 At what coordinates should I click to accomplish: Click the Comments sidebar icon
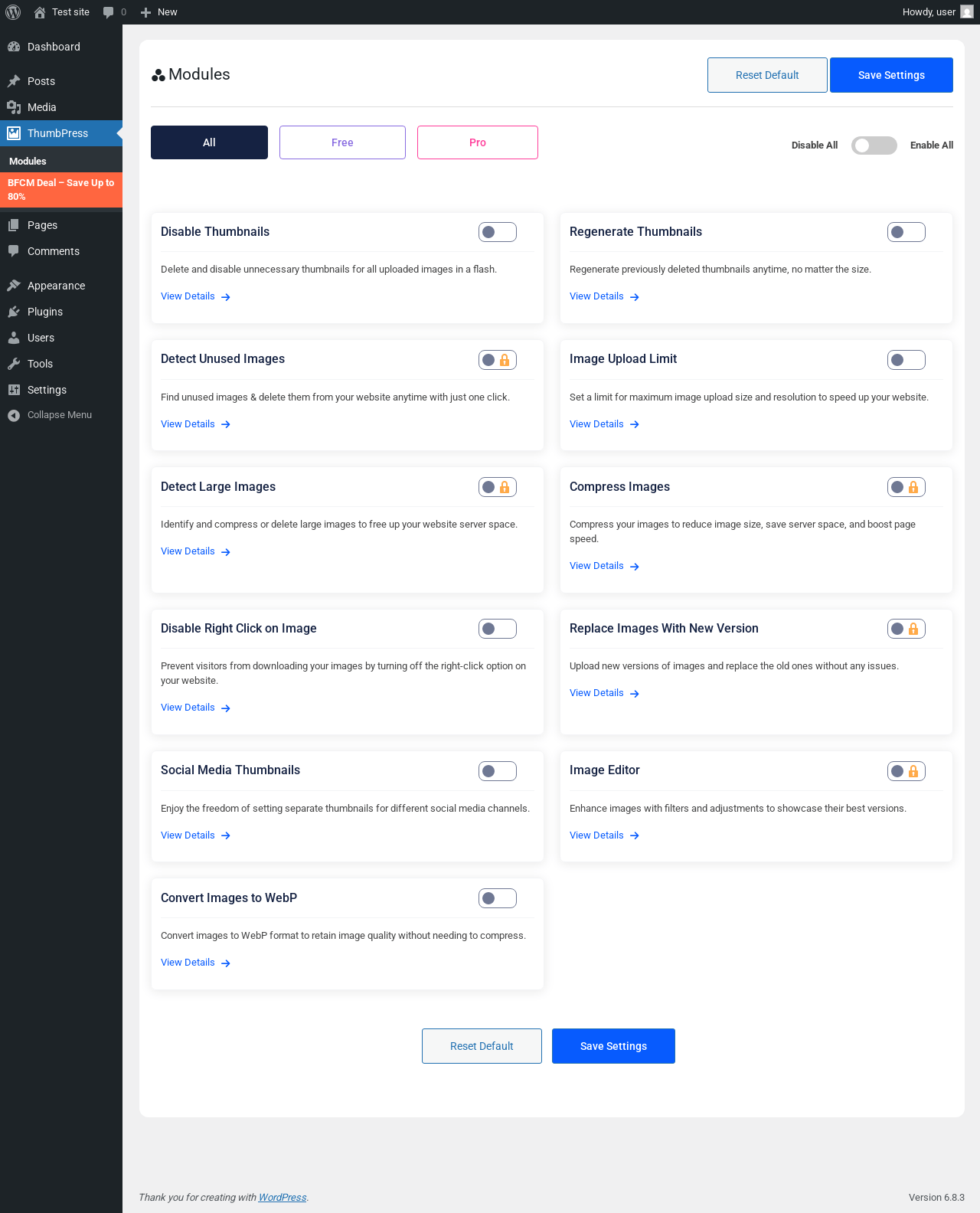tap(14, 251)
